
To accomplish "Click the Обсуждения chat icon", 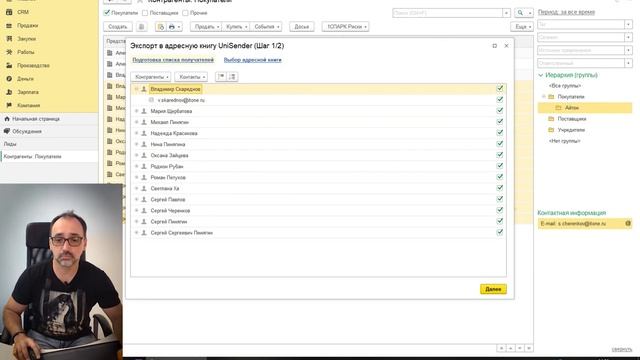I will (x=7, y=131).
